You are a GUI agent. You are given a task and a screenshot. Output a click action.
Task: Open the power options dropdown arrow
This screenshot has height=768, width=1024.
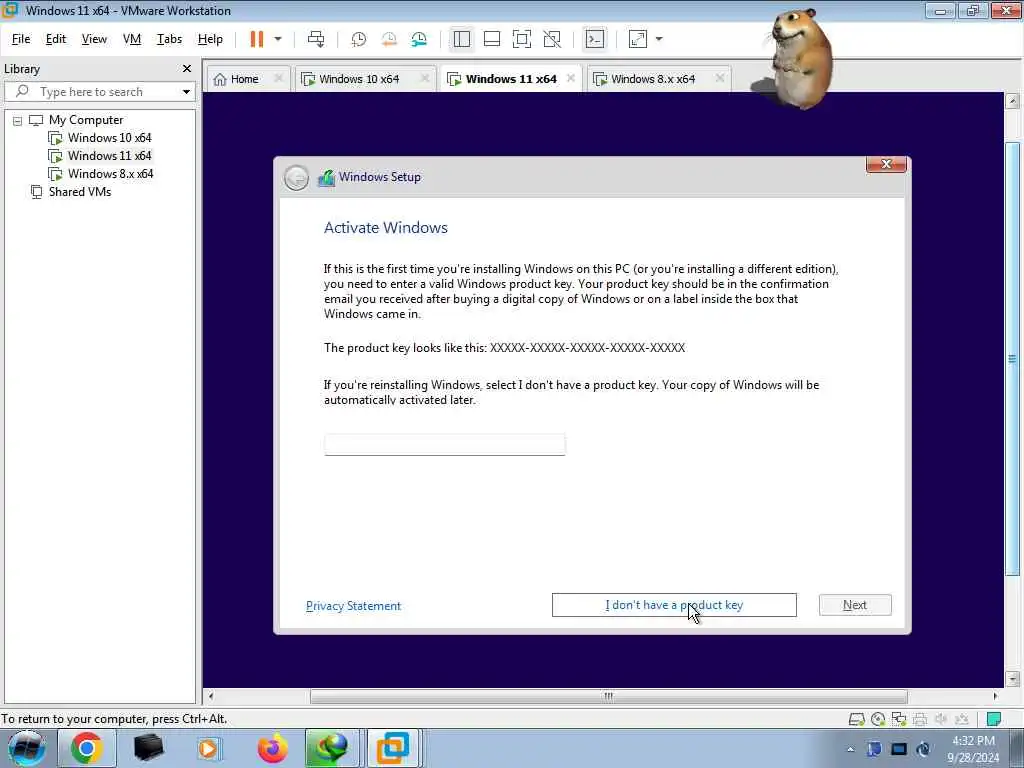pos(278,39)
